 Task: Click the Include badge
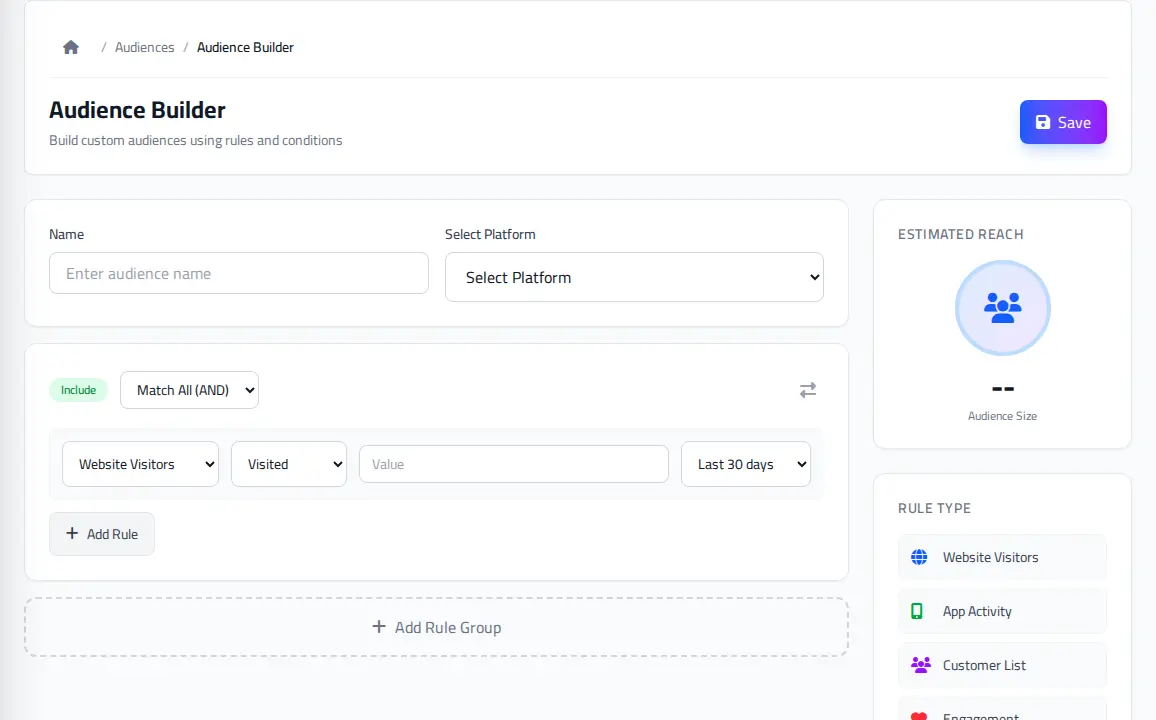click(x=78, y=390)
